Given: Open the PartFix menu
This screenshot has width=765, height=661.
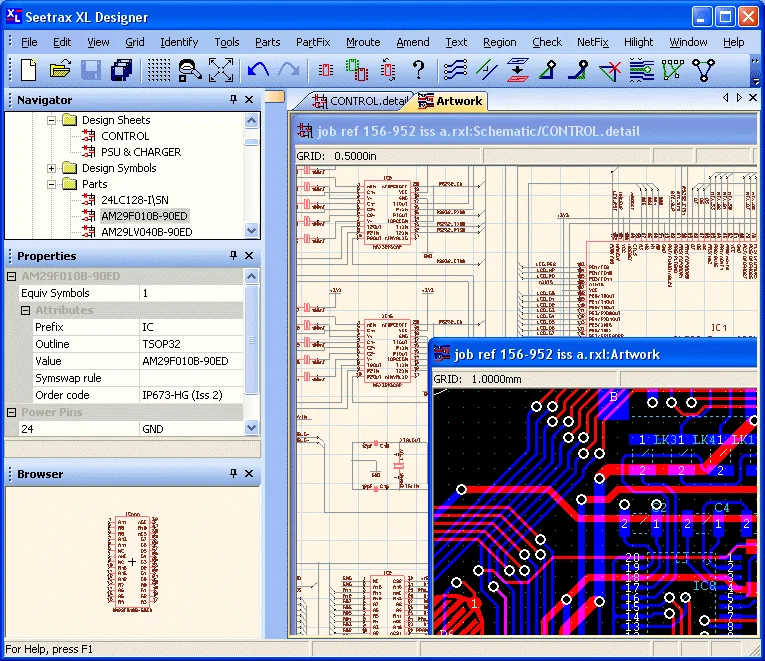Looking at the screenshot, I should click(313, 42).
